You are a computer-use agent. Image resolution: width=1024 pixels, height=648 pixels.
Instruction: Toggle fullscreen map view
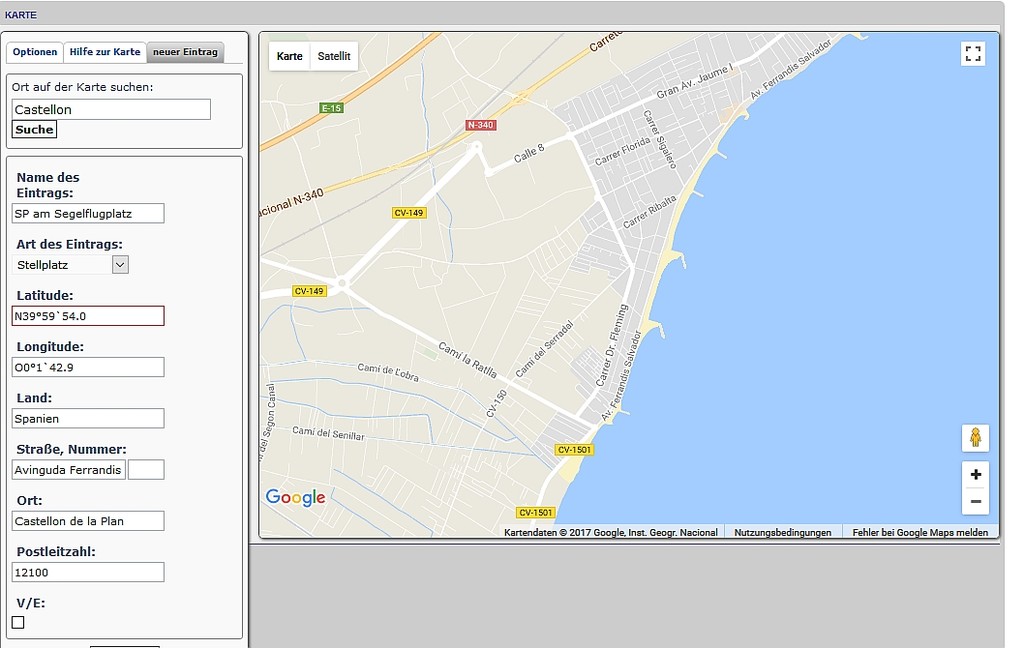[973, 54]
